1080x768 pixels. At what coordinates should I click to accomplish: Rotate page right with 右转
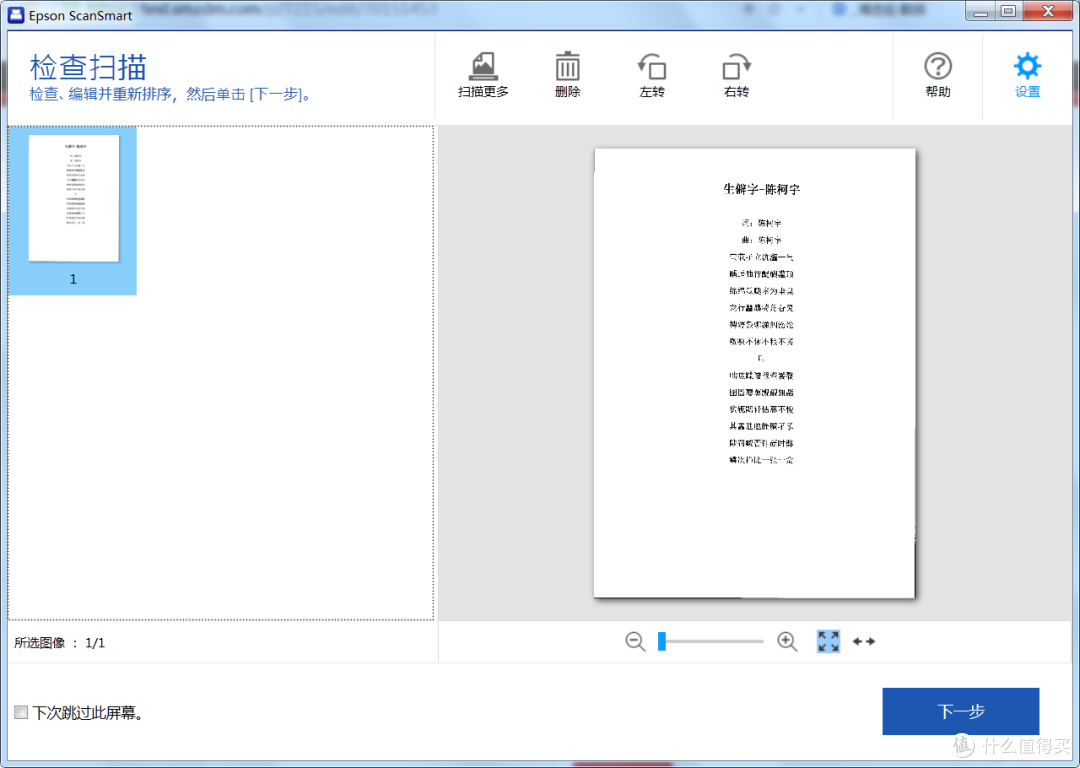[x=736, y=74]
